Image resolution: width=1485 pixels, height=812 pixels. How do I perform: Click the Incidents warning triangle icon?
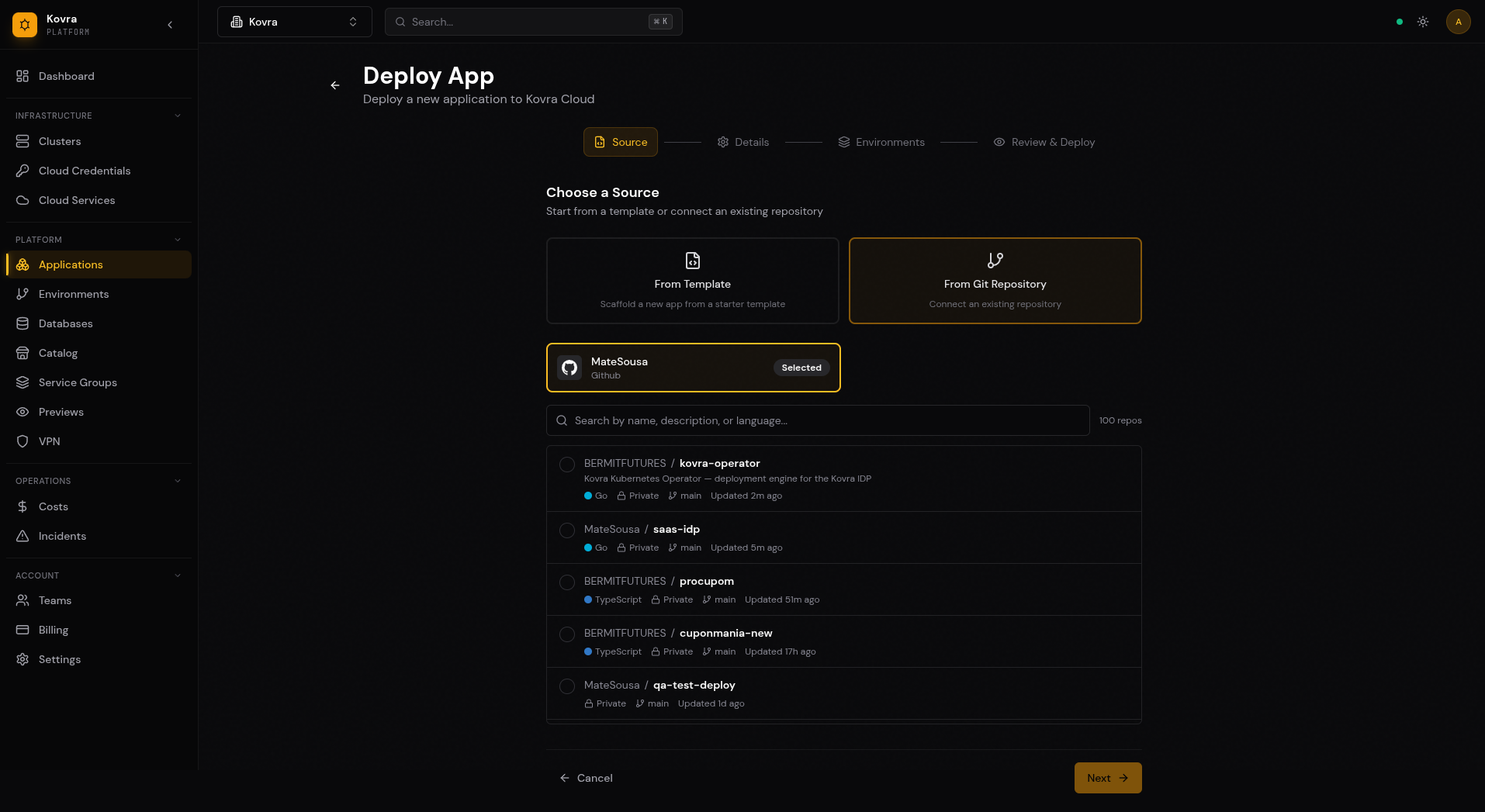click(22, 536)
